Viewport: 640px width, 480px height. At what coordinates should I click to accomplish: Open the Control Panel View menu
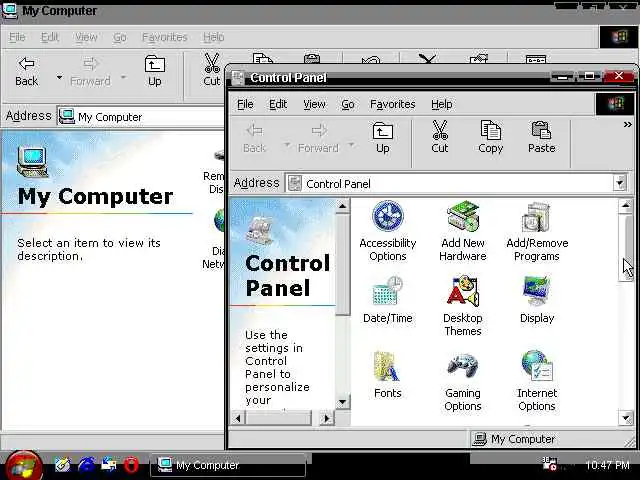(314, 104)
